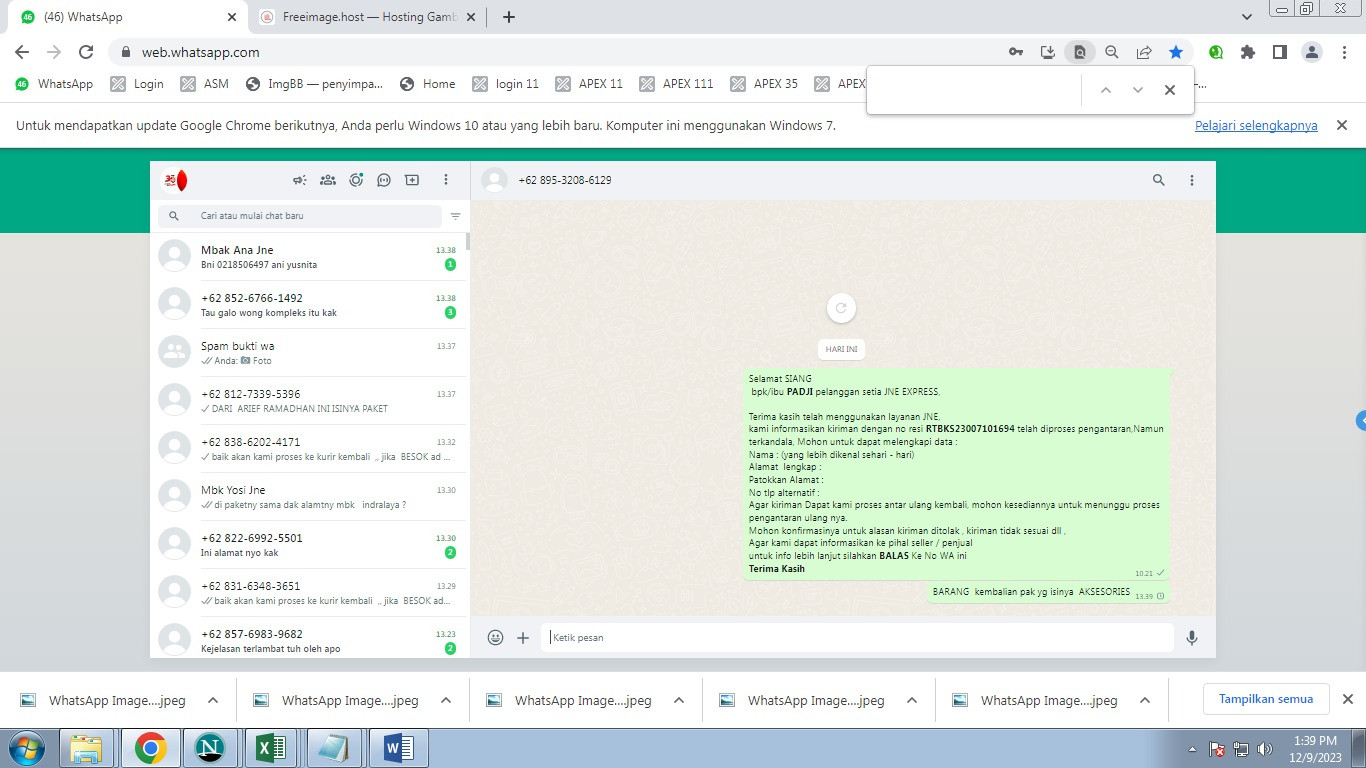The image size is (1366, 768).
Task: Click the install app icon in the address bar
Action: point(1048,52)
